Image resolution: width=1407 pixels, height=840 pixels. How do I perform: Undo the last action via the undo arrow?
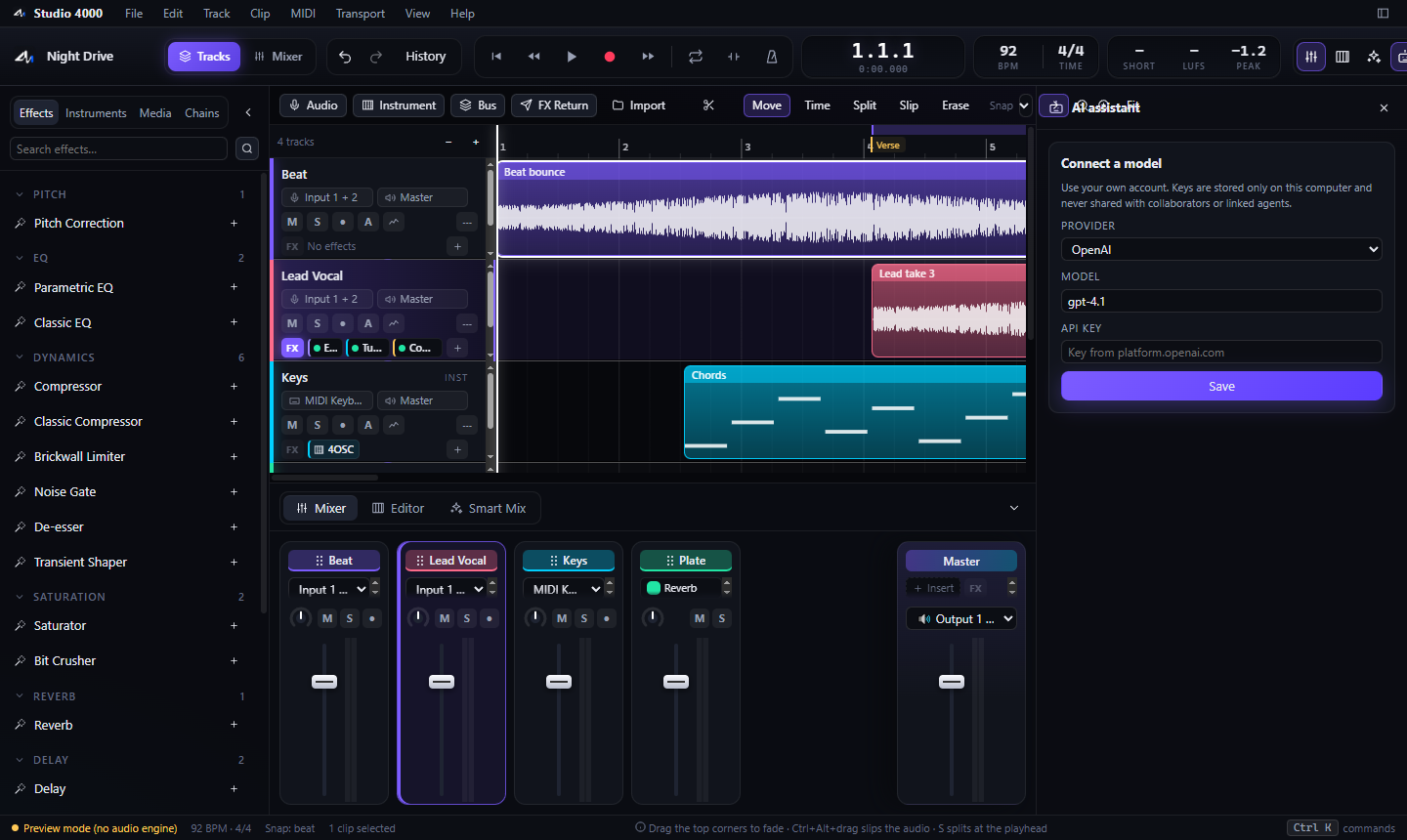point(345,57)
